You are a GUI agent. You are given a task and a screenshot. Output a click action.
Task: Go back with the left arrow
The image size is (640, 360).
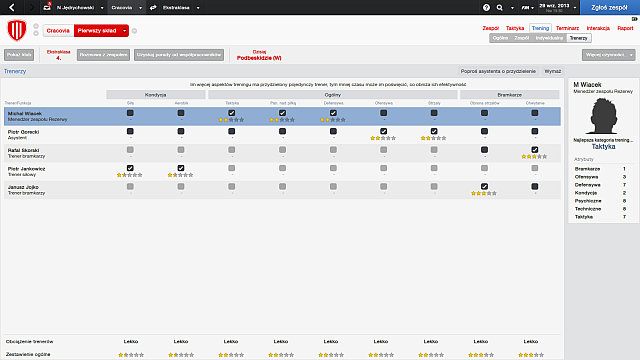pyautogui.click(x=11, y=7)
